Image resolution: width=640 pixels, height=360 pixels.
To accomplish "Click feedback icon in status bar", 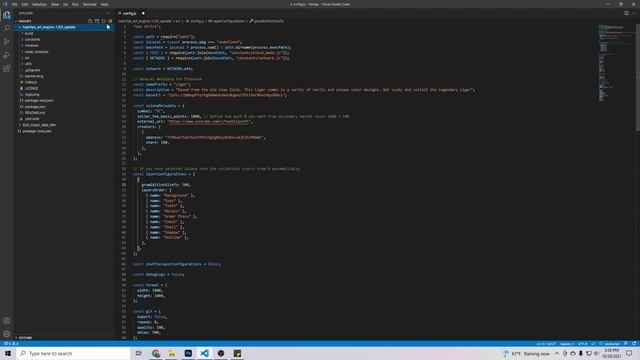I will coord(625,344).
